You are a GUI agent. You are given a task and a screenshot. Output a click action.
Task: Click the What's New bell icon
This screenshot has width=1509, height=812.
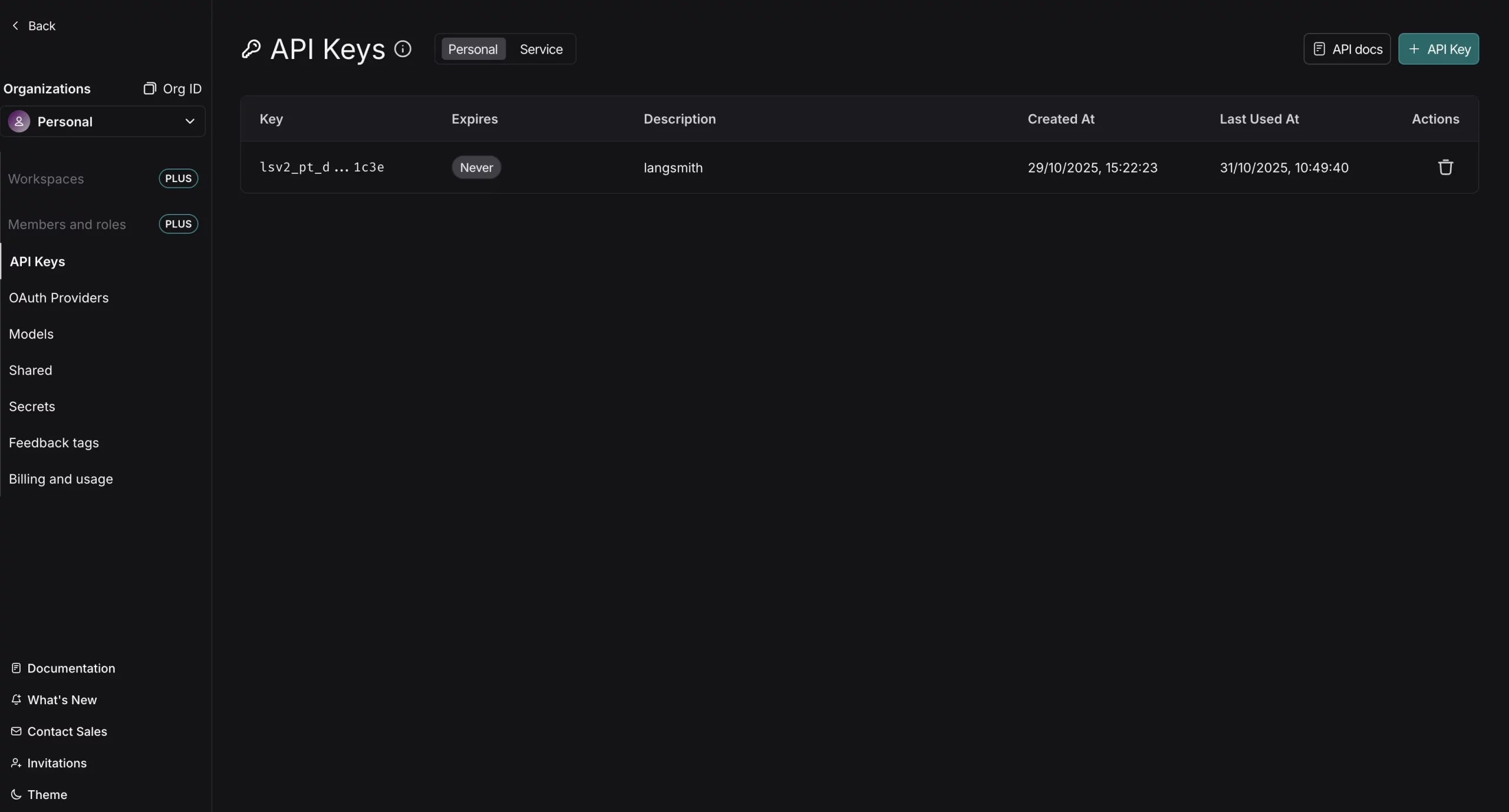(x=17, y=699)
